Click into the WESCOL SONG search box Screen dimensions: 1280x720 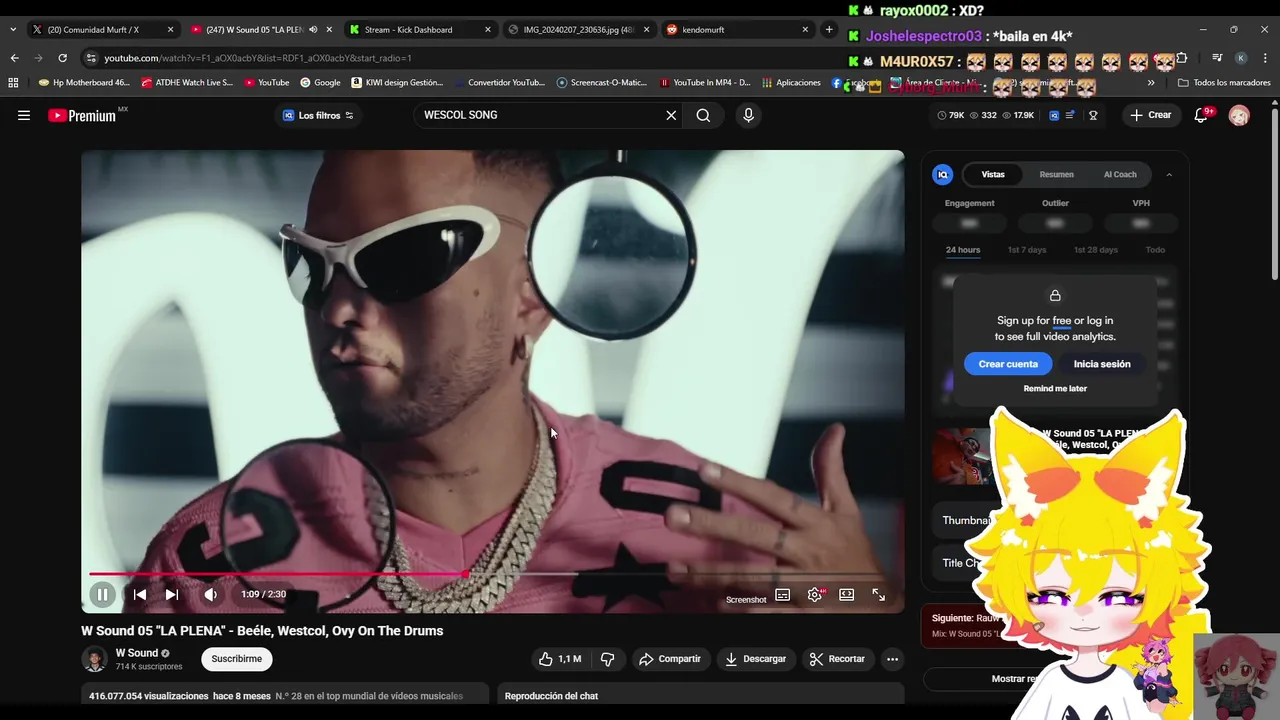click(540, 115)
